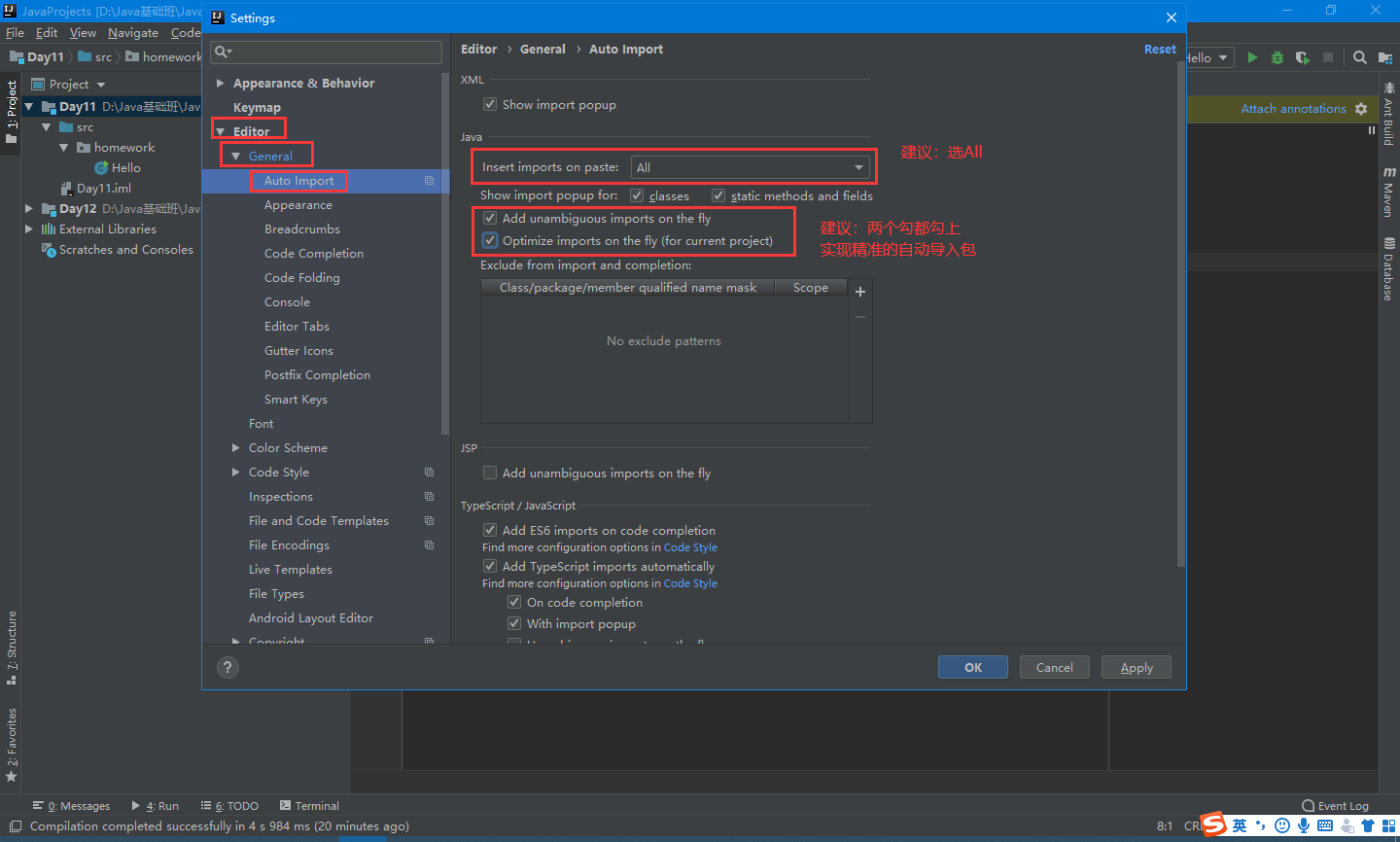Click project-level icon beside File and Code Templates
The width and height of the screenshot is (1400, 842).
(429, 521)
